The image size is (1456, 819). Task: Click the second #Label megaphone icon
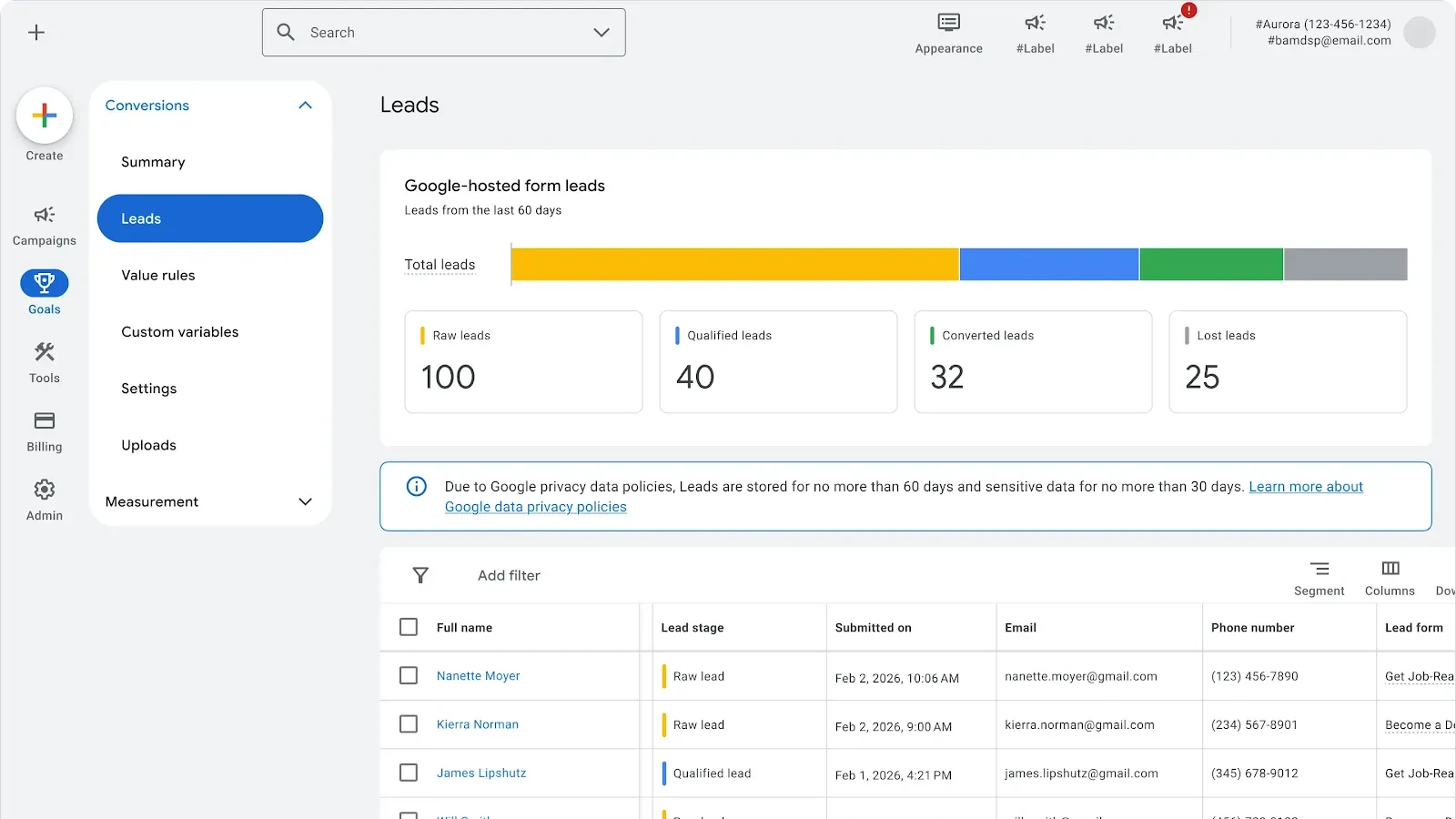click(x=1104, y=23)
